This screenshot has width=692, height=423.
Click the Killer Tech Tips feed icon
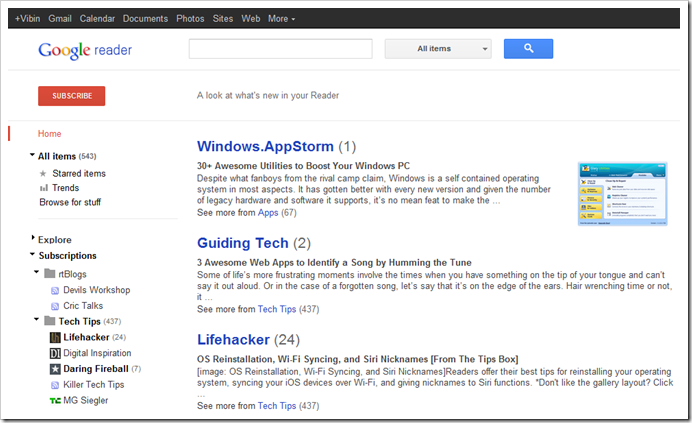pyautogui.click(x=55, y=385)
